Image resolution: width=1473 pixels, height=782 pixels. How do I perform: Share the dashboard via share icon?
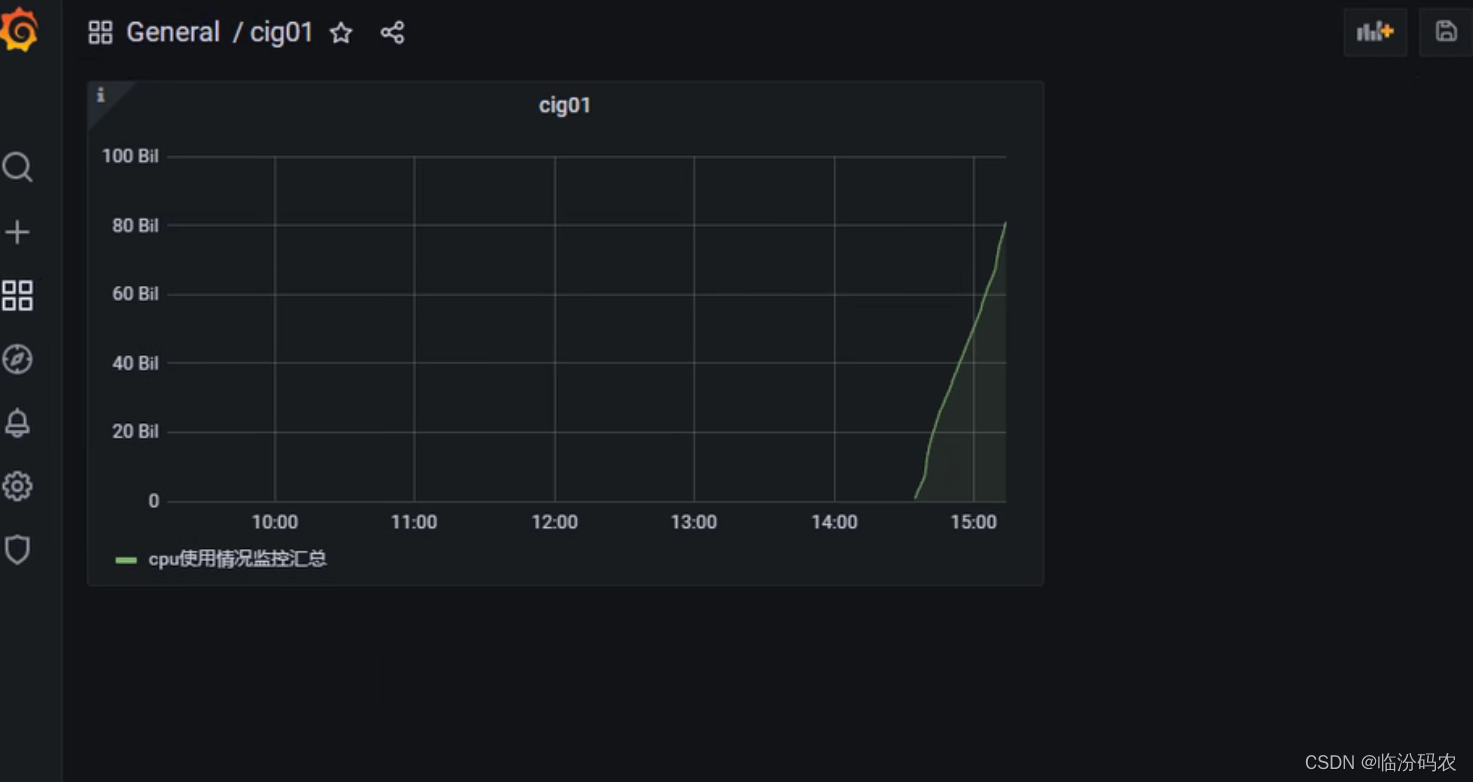click(x=392, y=32)
